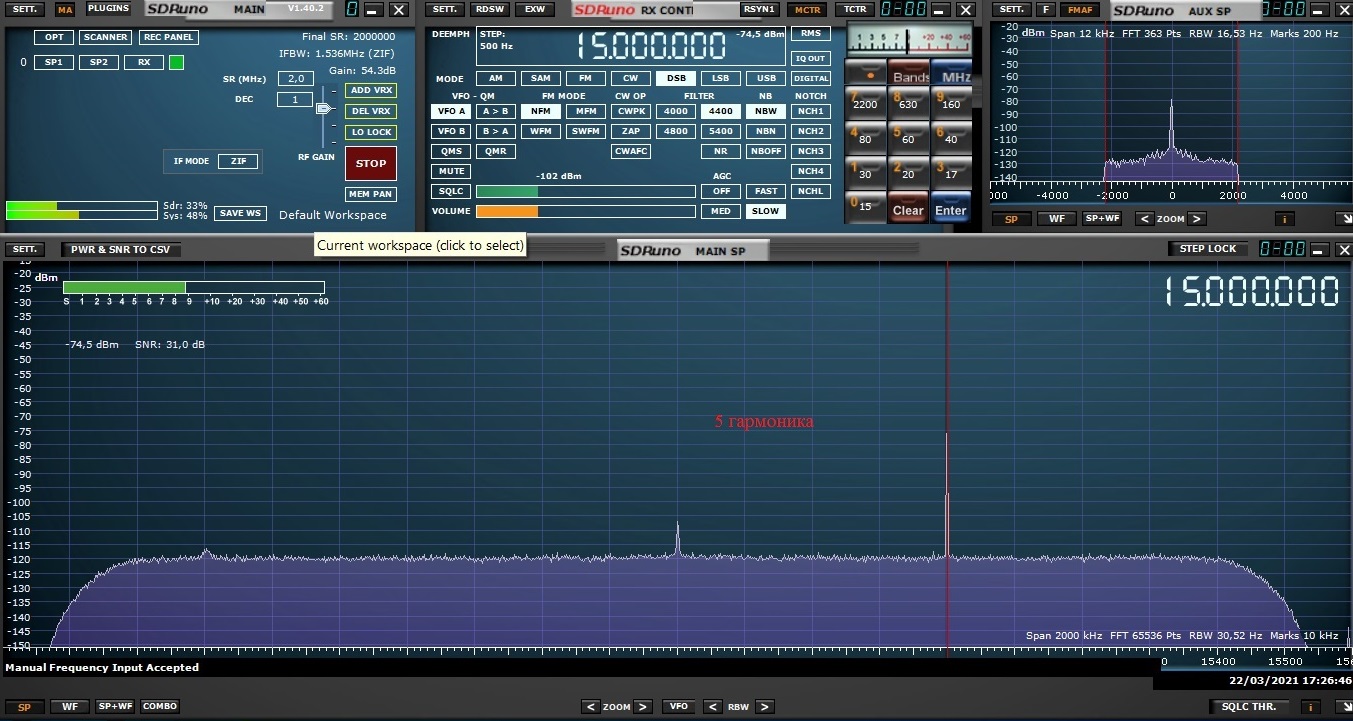Zoom out AUX SP with left arrow
Image resolution: width=1353 pixels, height=721 pixels.
point(1144,219)
